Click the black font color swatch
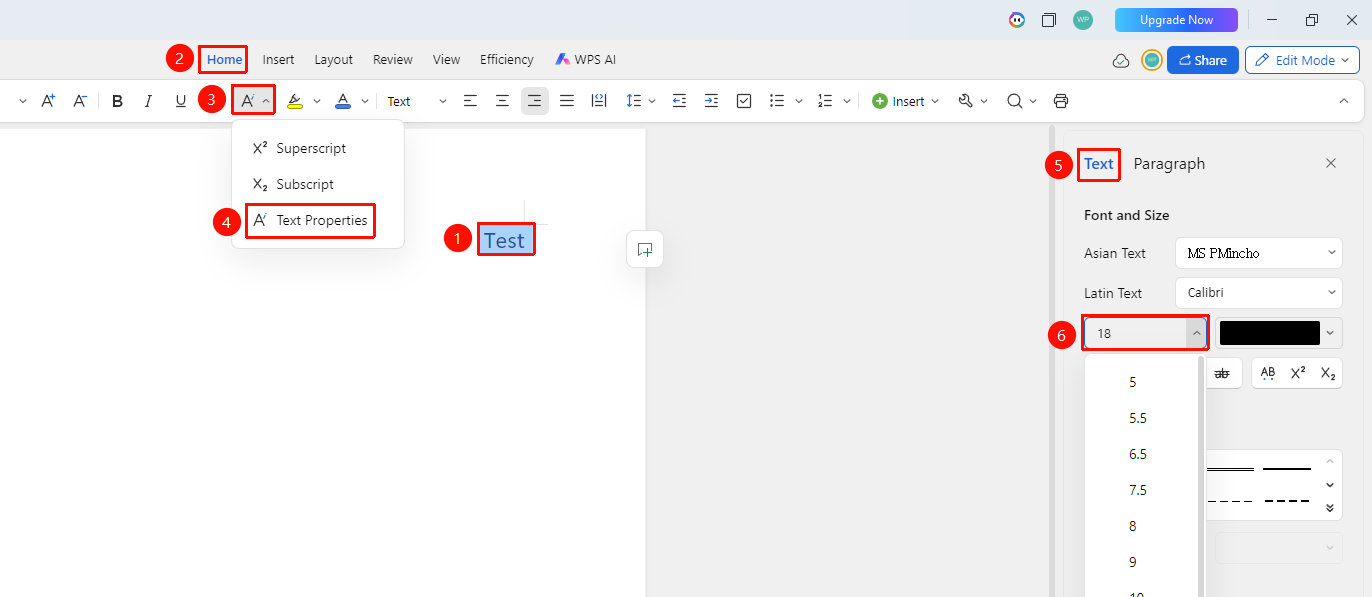This screenshot has height=597, width=1372. tap(1270, 333)
